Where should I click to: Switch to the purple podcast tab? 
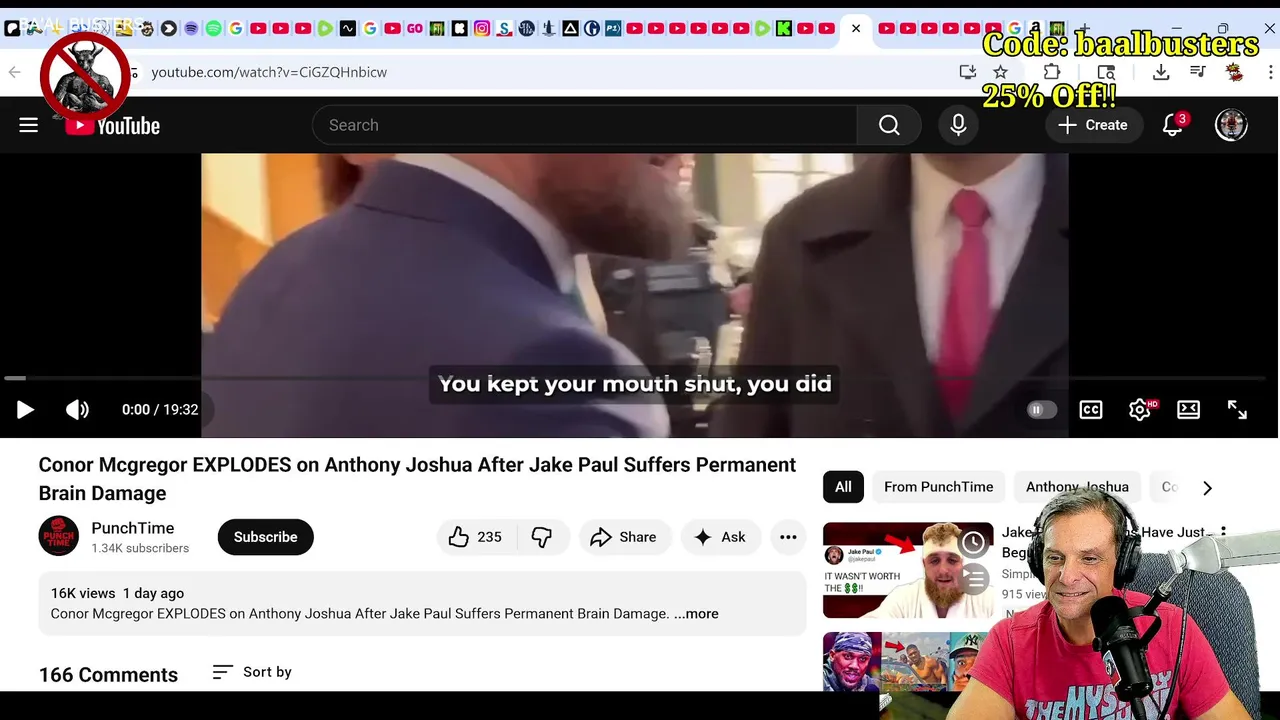point(191,29)
